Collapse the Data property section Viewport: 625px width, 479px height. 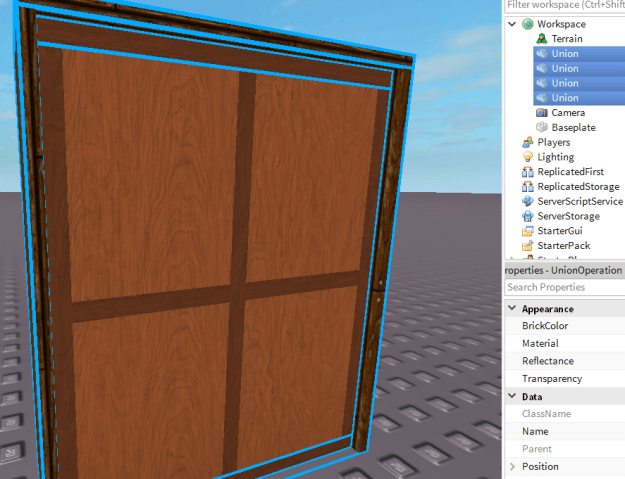[x=513, y=396]
